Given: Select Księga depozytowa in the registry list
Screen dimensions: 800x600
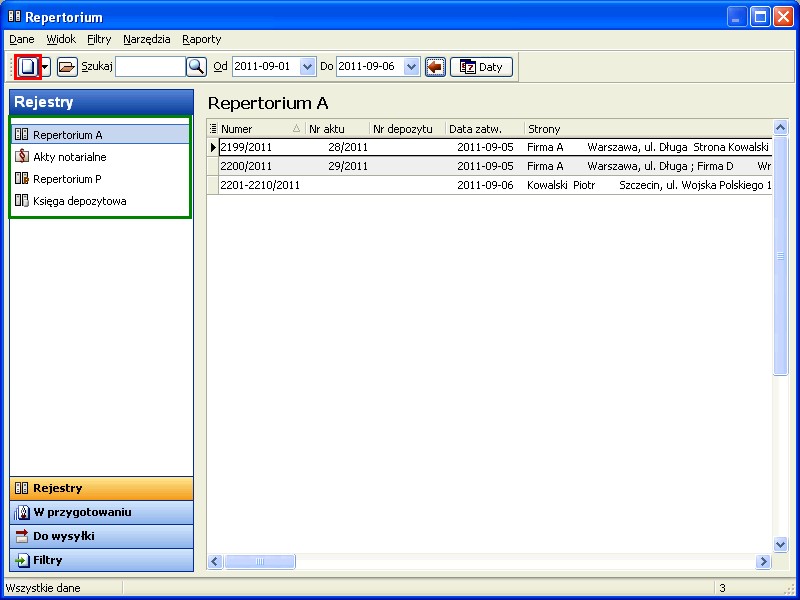Looking at the screenshot, I should pos(79,201).
